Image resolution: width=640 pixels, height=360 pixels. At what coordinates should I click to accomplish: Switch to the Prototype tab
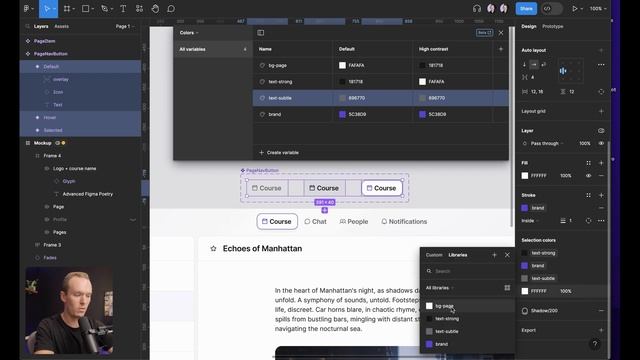[x=553, y=27]
